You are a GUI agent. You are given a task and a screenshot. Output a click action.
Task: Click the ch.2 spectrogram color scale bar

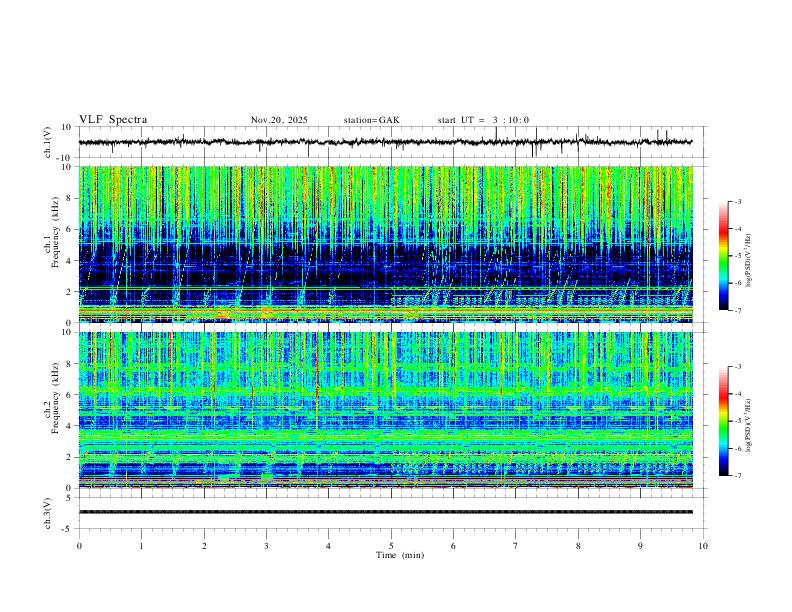[724, 421]
